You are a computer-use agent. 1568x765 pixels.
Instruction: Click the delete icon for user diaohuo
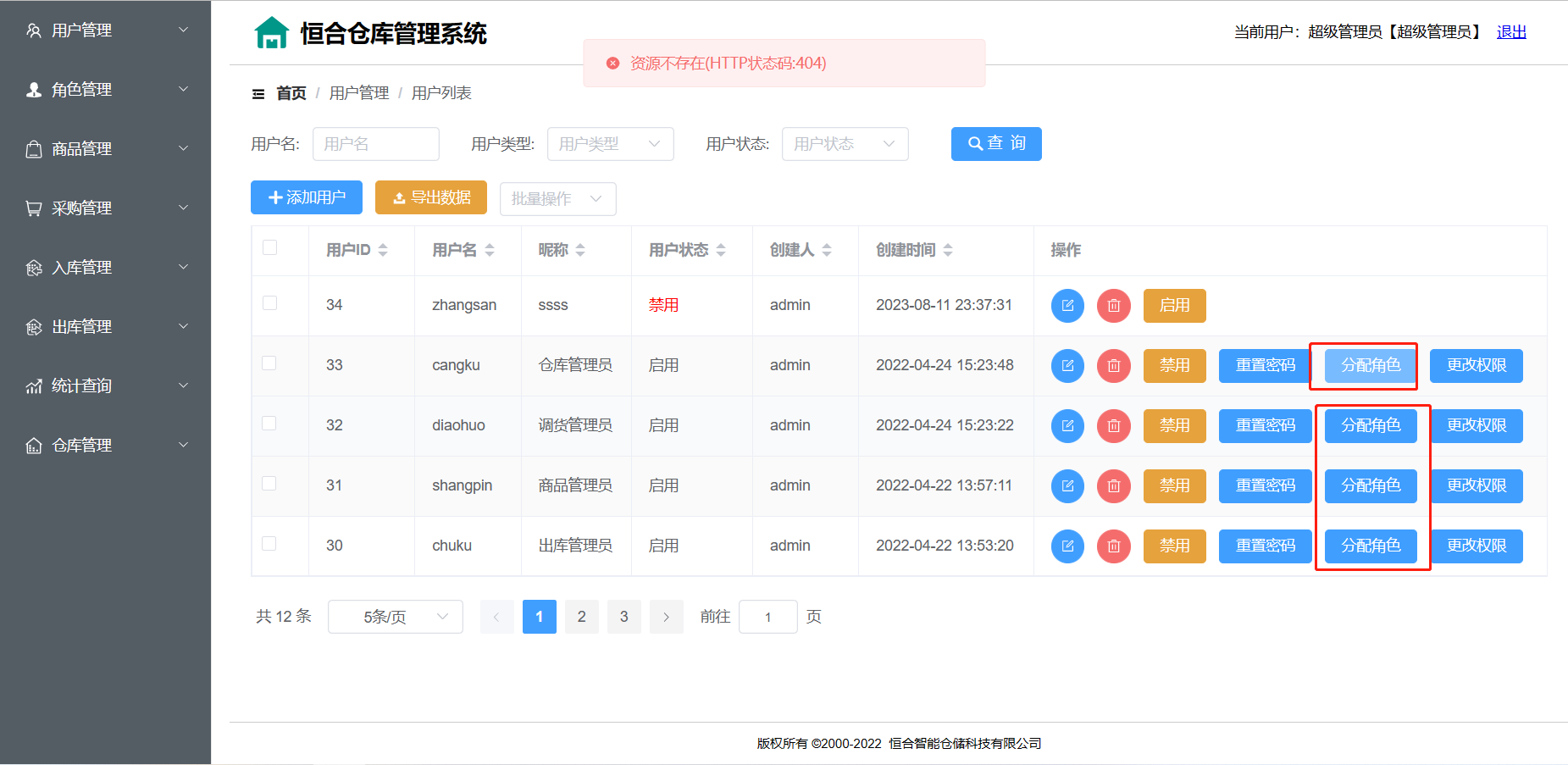(x=1114, y=426)
